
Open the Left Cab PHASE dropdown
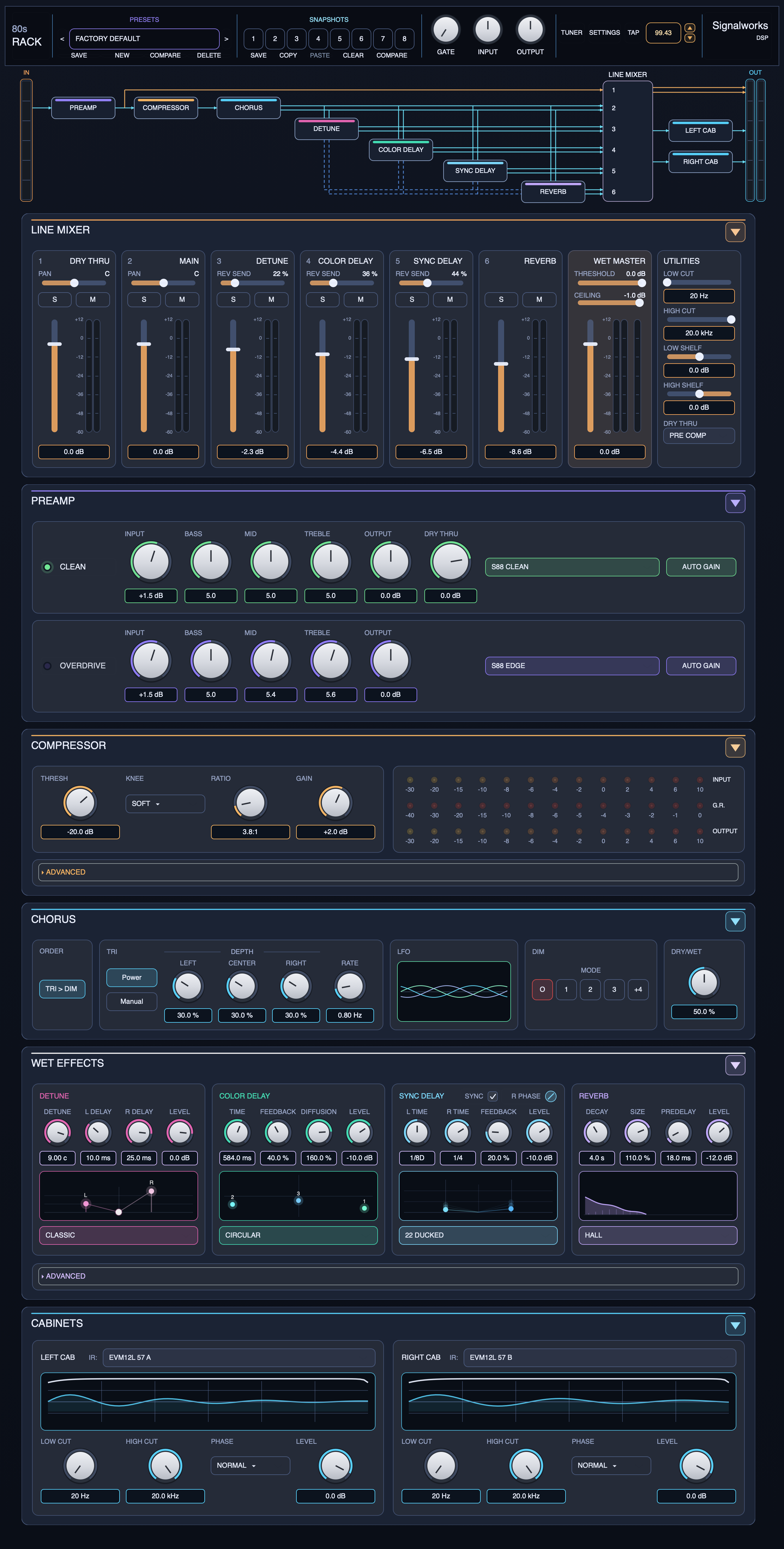[250, 1465]
